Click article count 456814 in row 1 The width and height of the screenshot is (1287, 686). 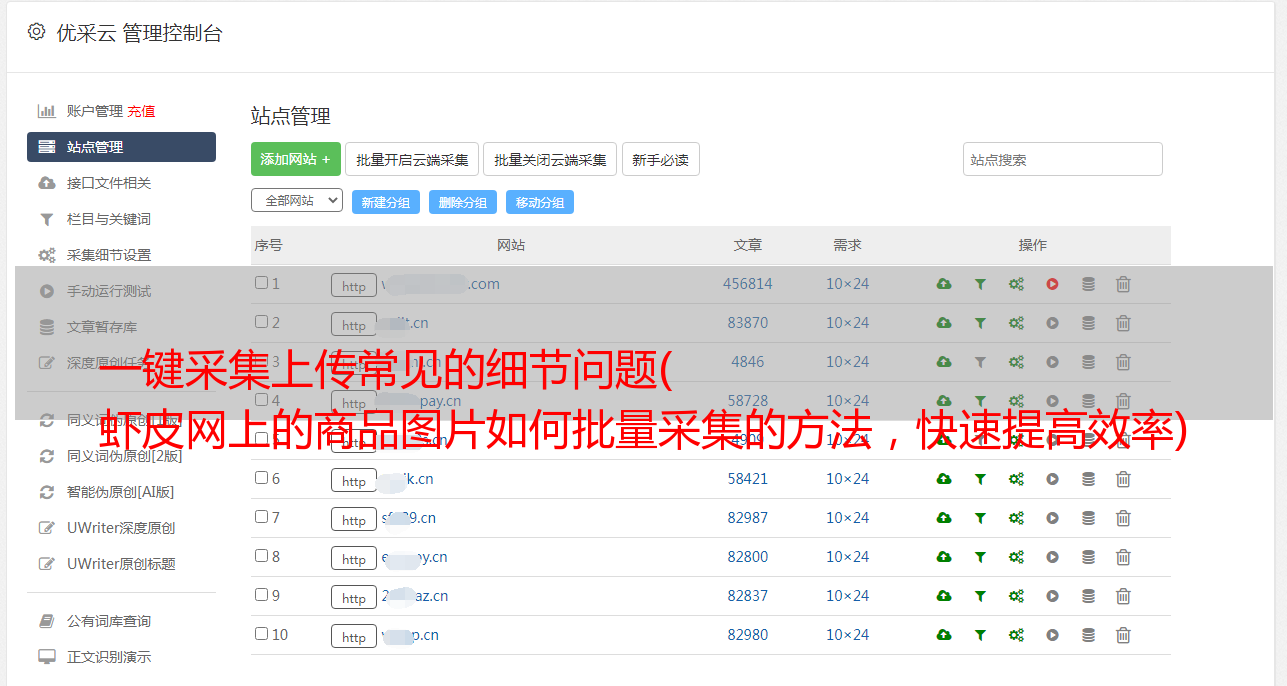[x=748, y=284]
